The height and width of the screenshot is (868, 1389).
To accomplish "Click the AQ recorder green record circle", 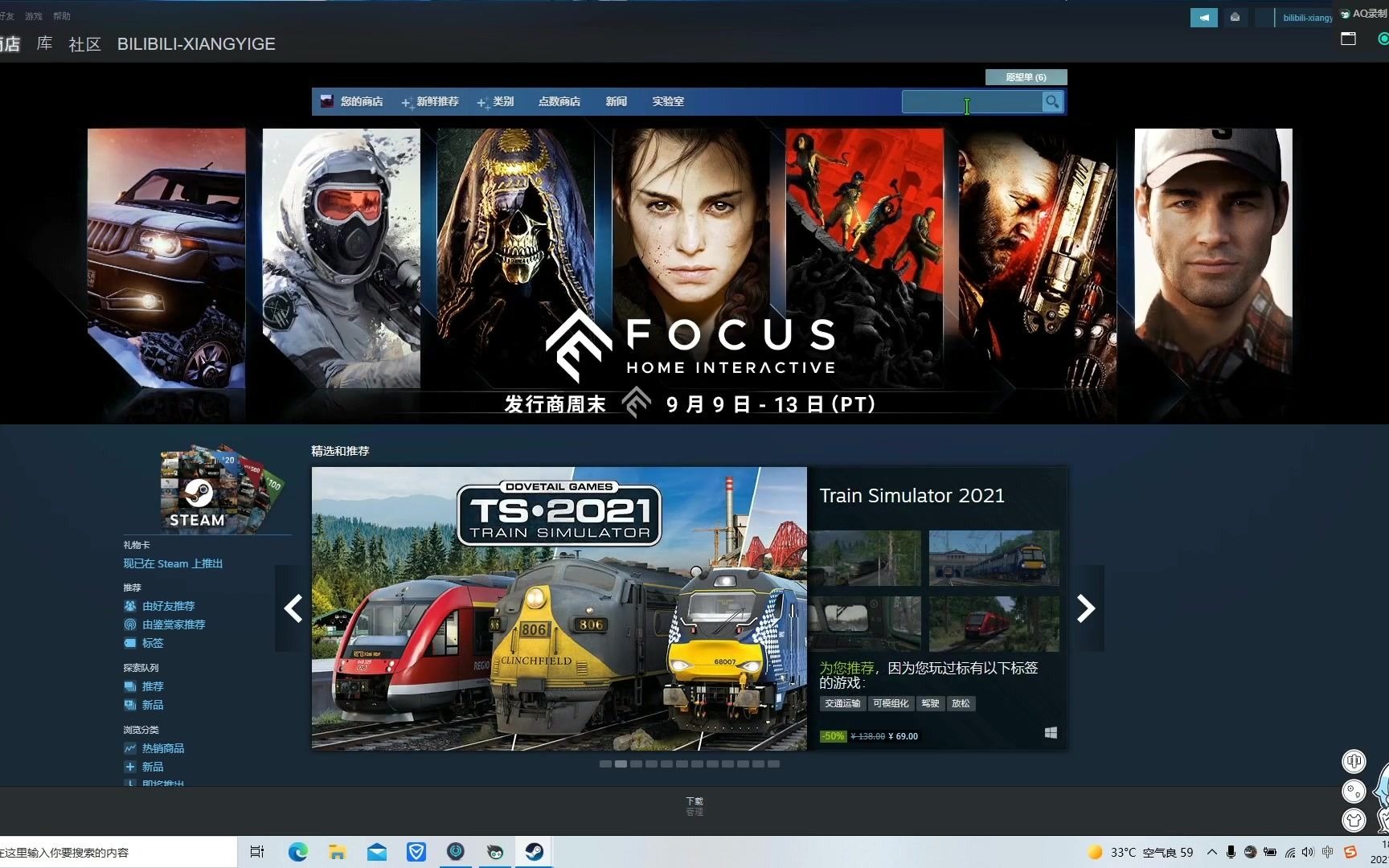I will point(1383,38).
